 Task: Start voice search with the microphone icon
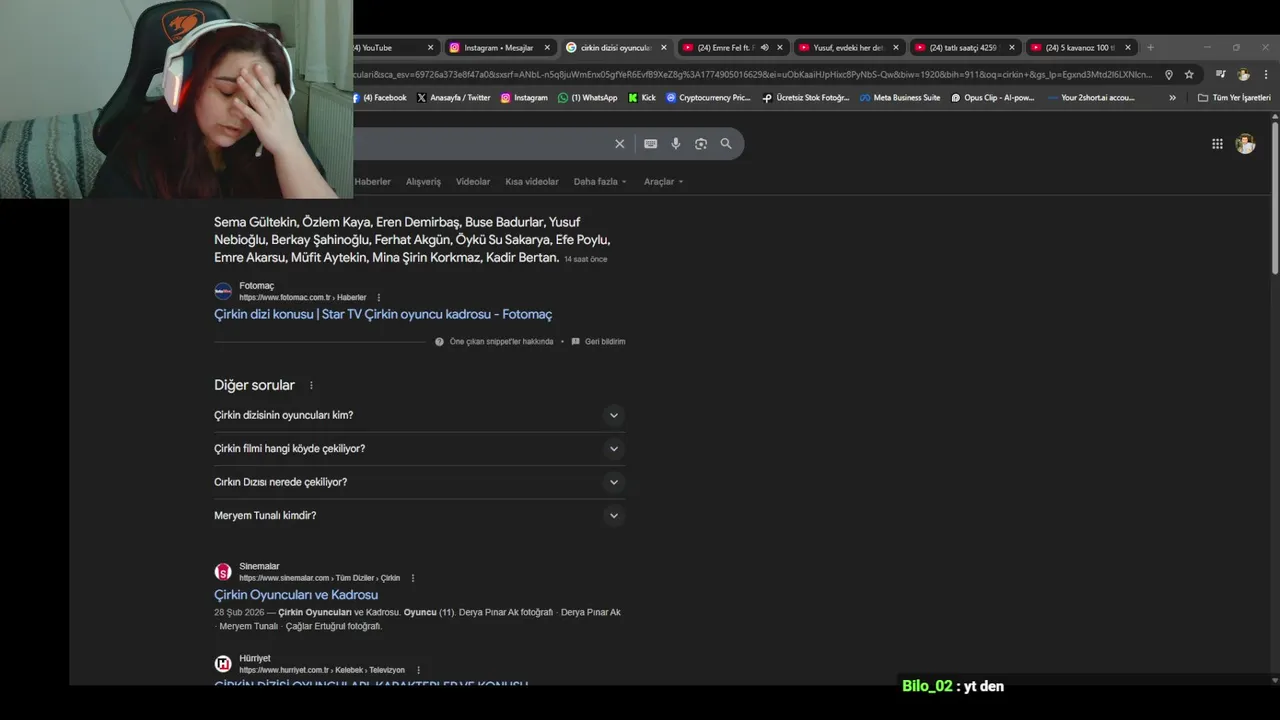pos(676,144)
